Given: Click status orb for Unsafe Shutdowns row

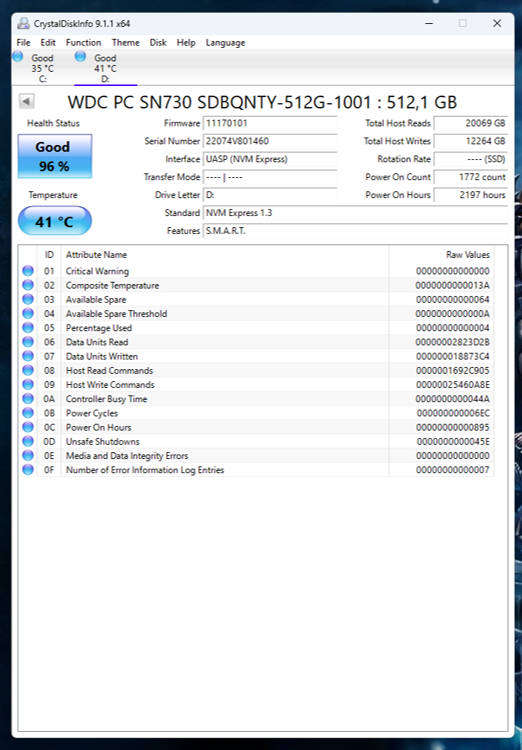Looking at the screenshot, I should [28, 441].
